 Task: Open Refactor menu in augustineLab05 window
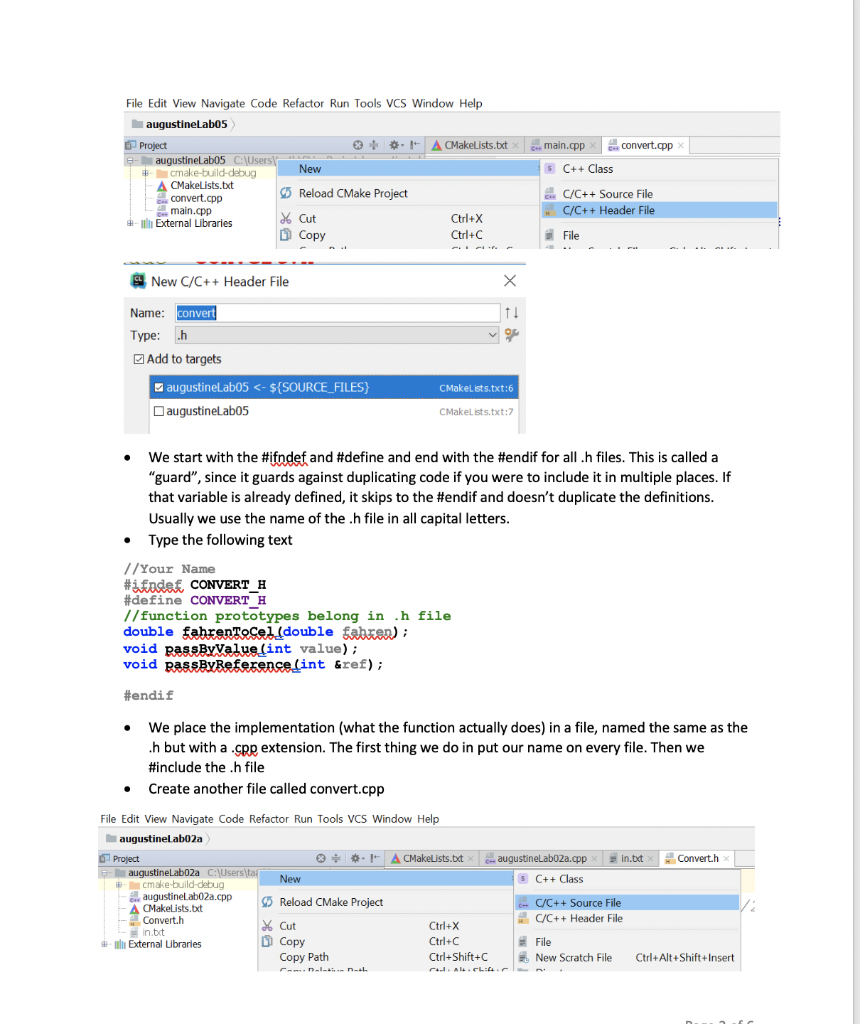(303, 103)
